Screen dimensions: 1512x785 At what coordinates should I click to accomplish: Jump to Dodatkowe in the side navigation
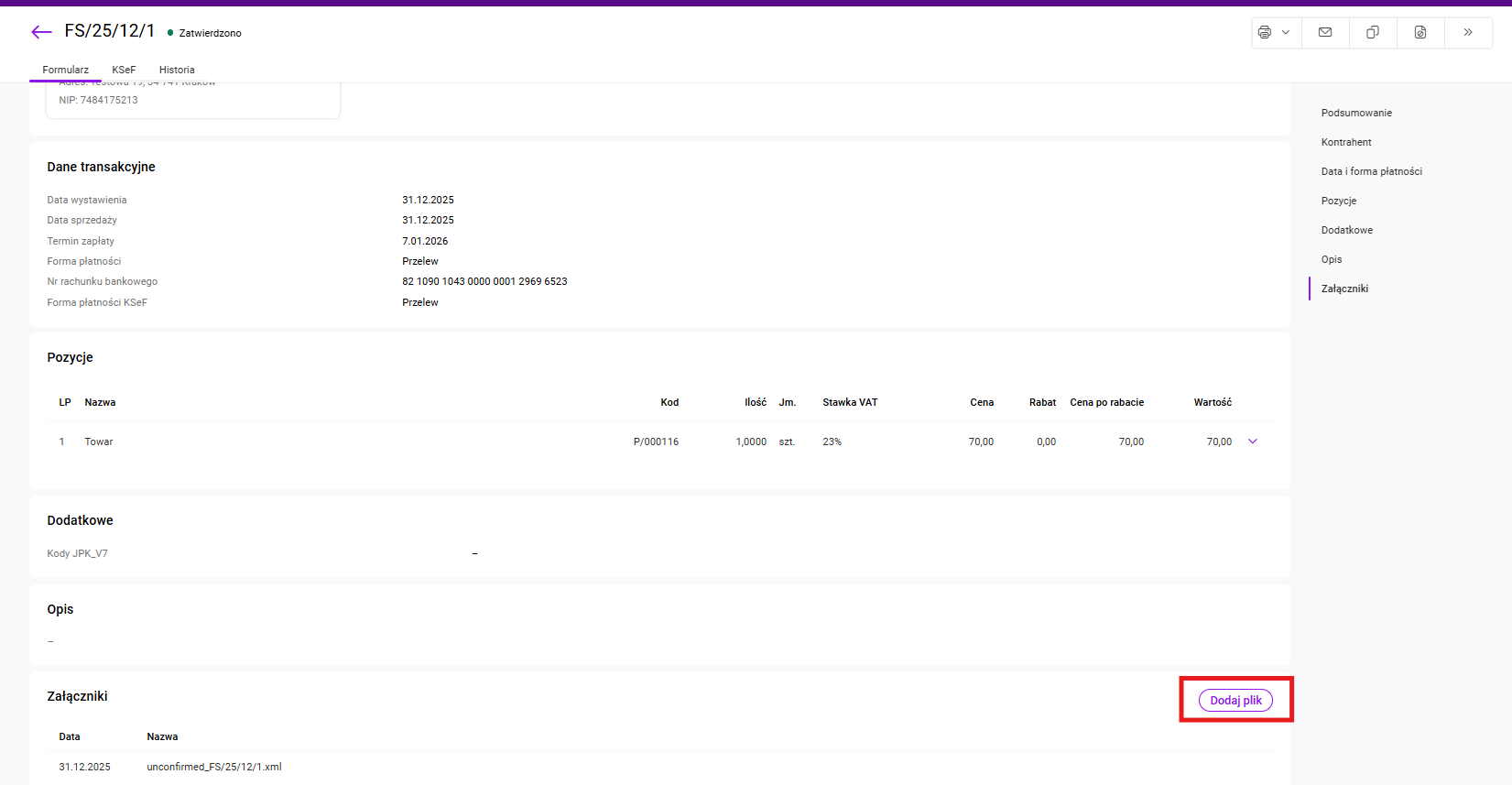(1347, 230)
